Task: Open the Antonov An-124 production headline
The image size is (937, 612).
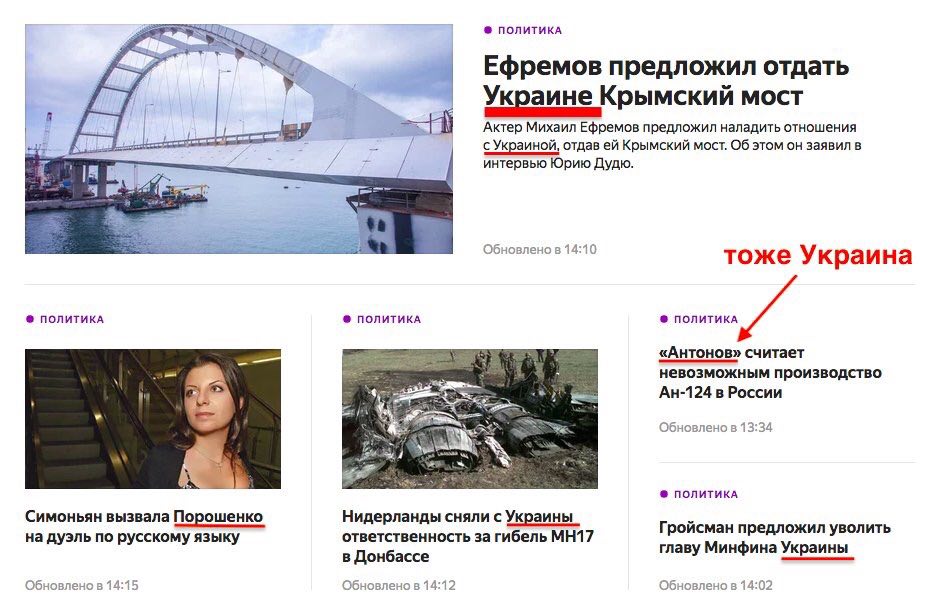Action: pos(770,372)
